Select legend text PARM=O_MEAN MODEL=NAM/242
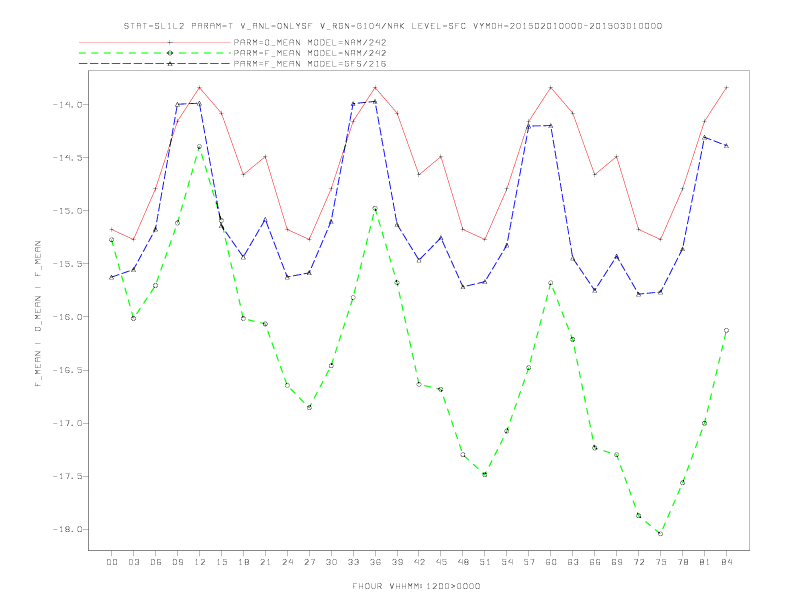This screenshot has height=612, width=792. pyautogui.click(x=310, y=42)
